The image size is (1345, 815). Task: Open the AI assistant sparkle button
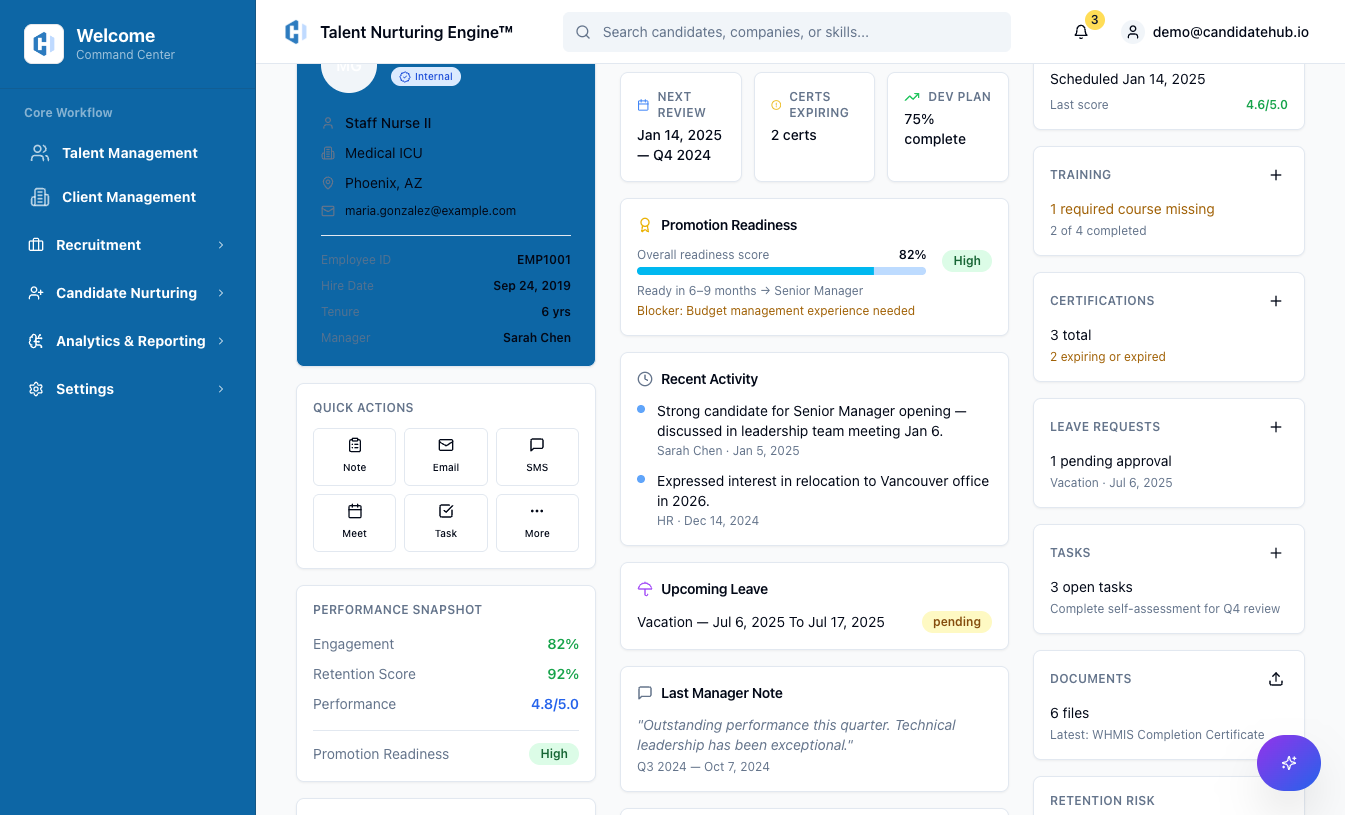(1288, 762)
